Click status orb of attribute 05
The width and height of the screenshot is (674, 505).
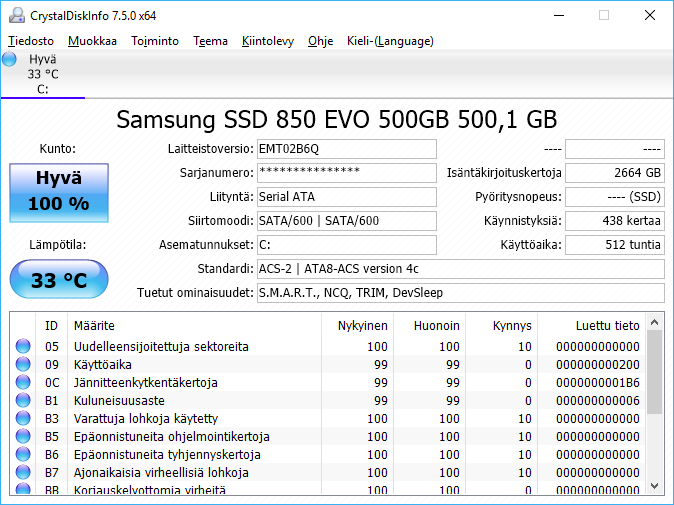coord(23,346)
